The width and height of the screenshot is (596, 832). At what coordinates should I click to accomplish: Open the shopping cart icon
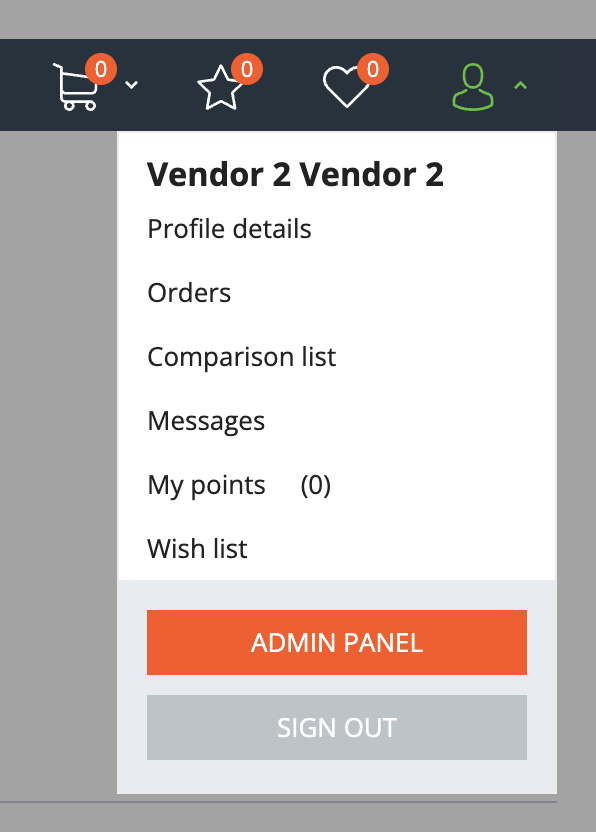point(75,86)
